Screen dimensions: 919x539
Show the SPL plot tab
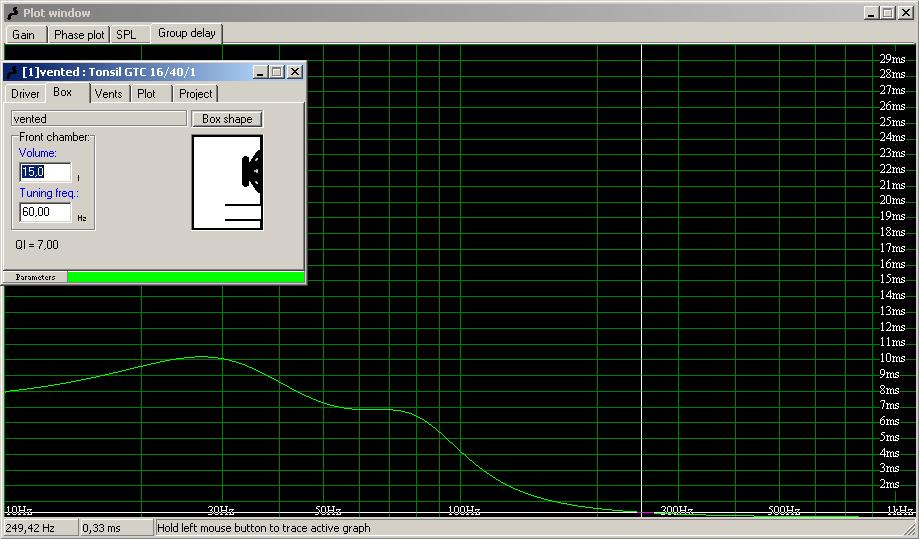[126, 34]
